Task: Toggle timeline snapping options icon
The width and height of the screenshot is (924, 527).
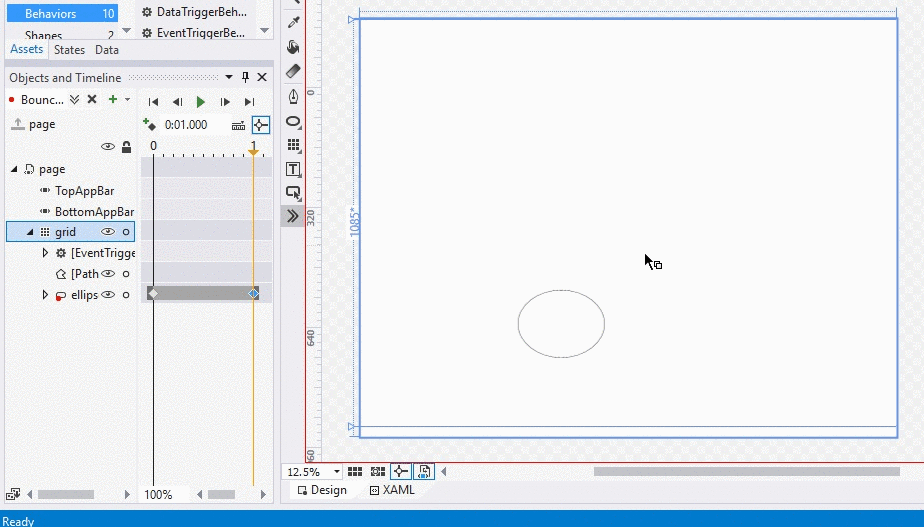Action: coord(238,125)
